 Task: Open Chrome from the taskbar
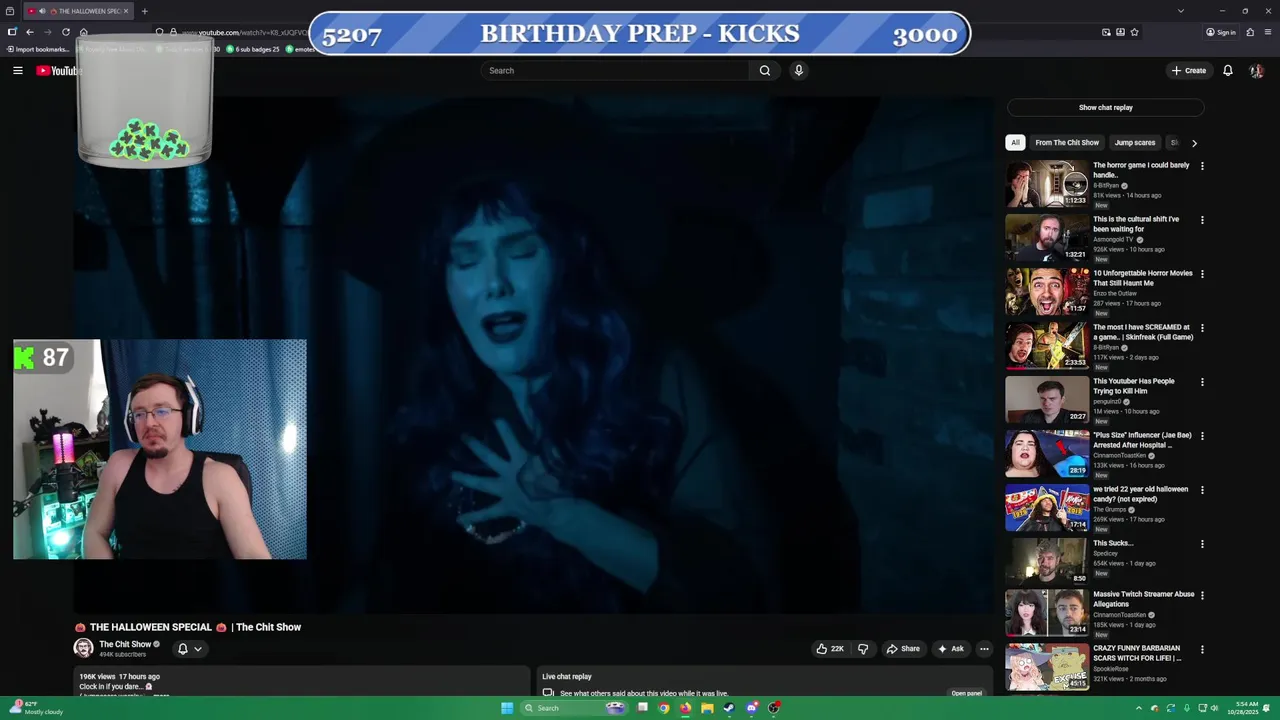point(663,708)
